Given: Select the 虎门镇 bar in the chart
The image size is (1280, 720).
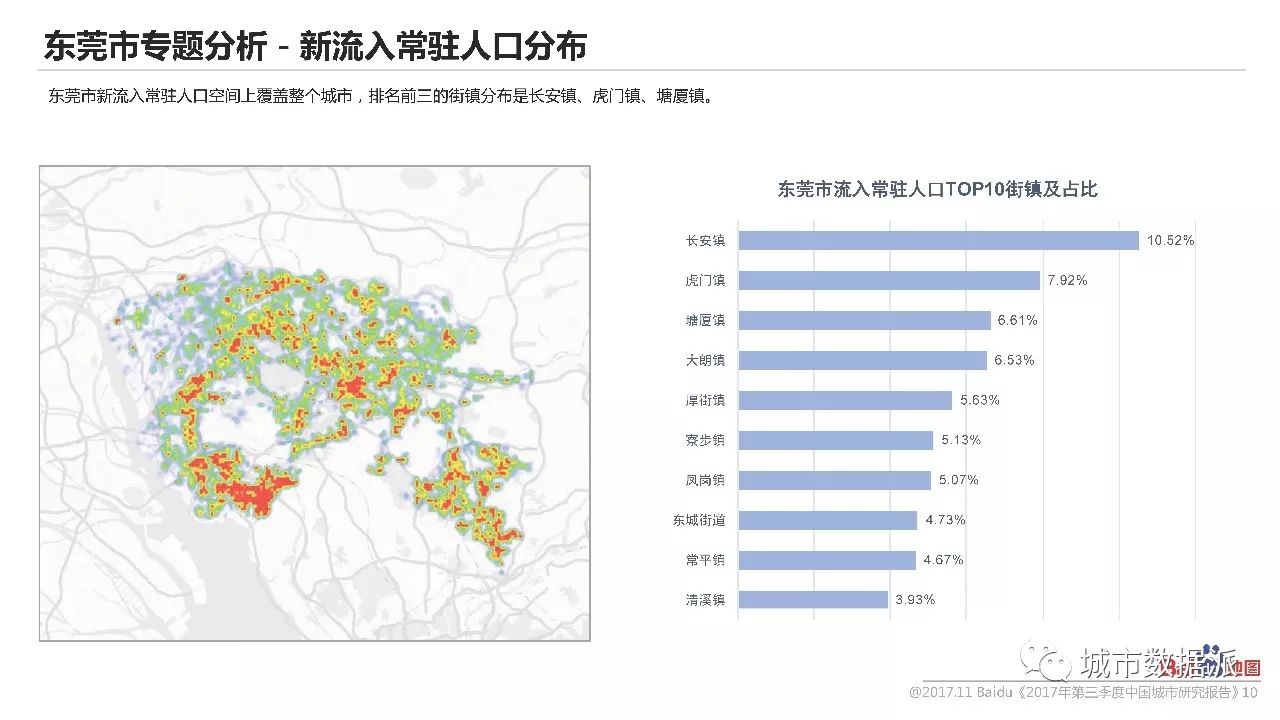Looking at the screenshot, I should pos(889,280).
